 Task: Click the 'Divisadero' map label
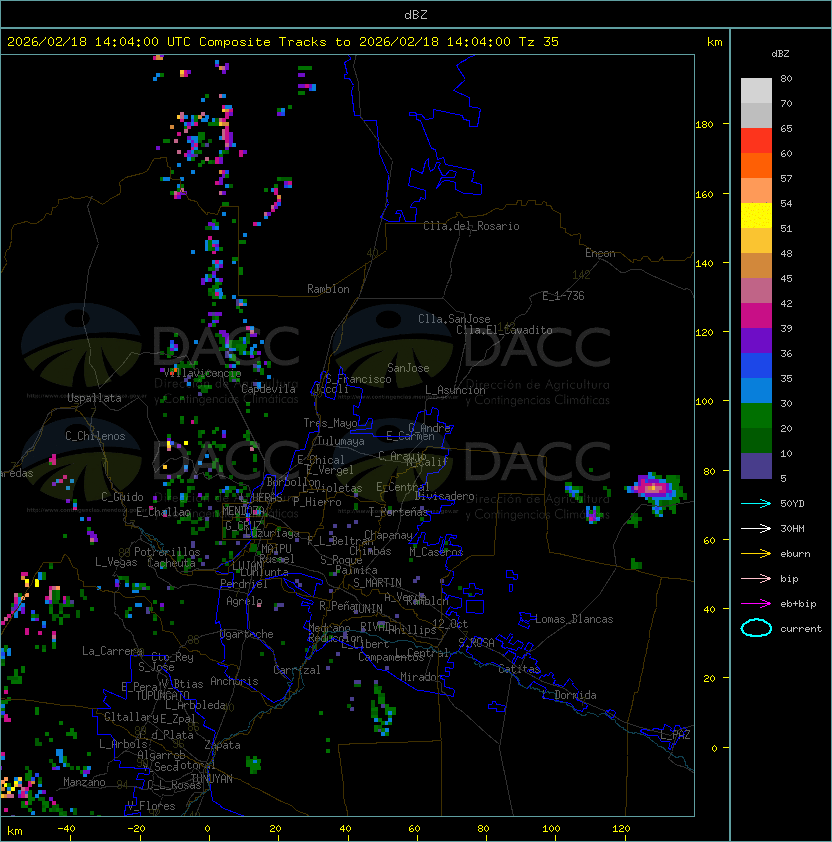444,496
